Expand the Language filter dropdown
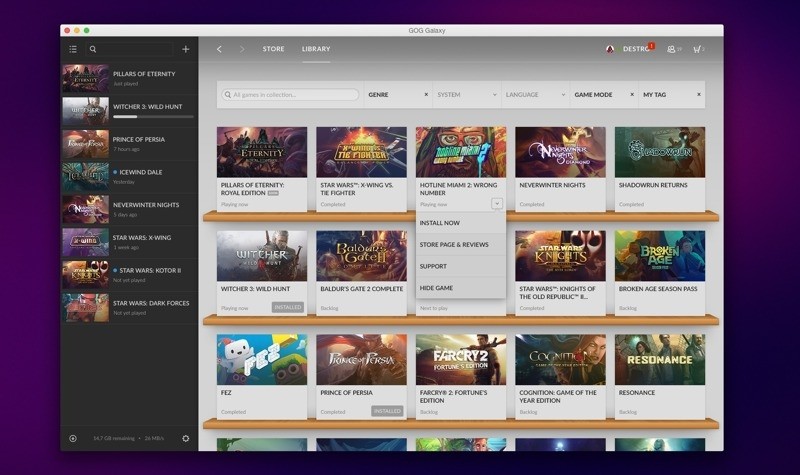This screenshot has height=475, width=800. pos(535,94)
